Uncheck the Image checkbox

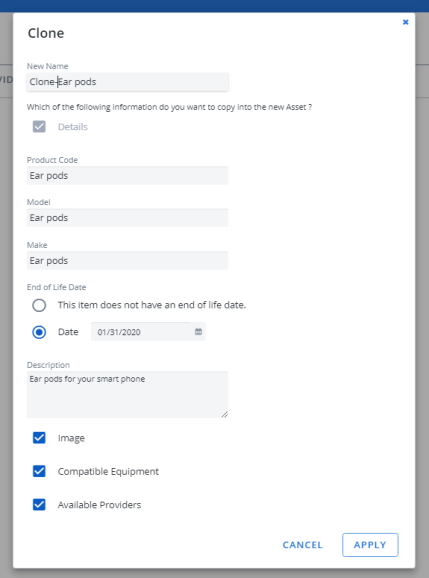tap(39, 438)
